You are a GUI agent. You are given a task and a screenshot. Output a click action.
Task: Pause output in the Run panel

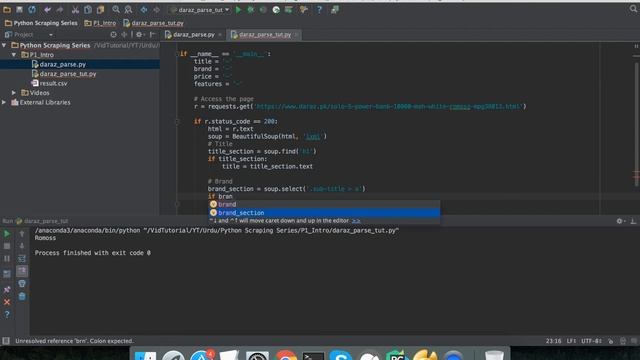click(x=7, y=258)
